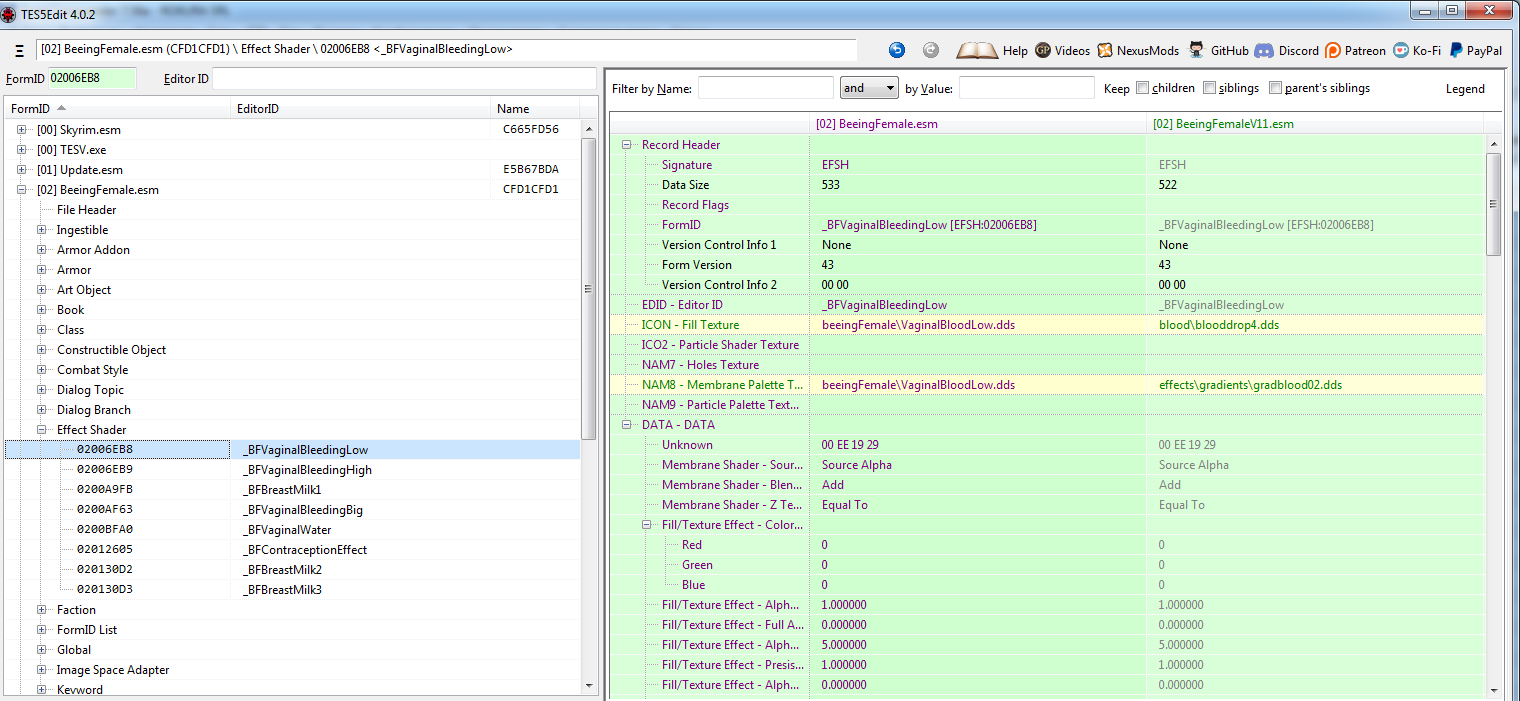Select _BFBreastMilk1 record
Screen dimensions: 1520x701
(282, 490)
